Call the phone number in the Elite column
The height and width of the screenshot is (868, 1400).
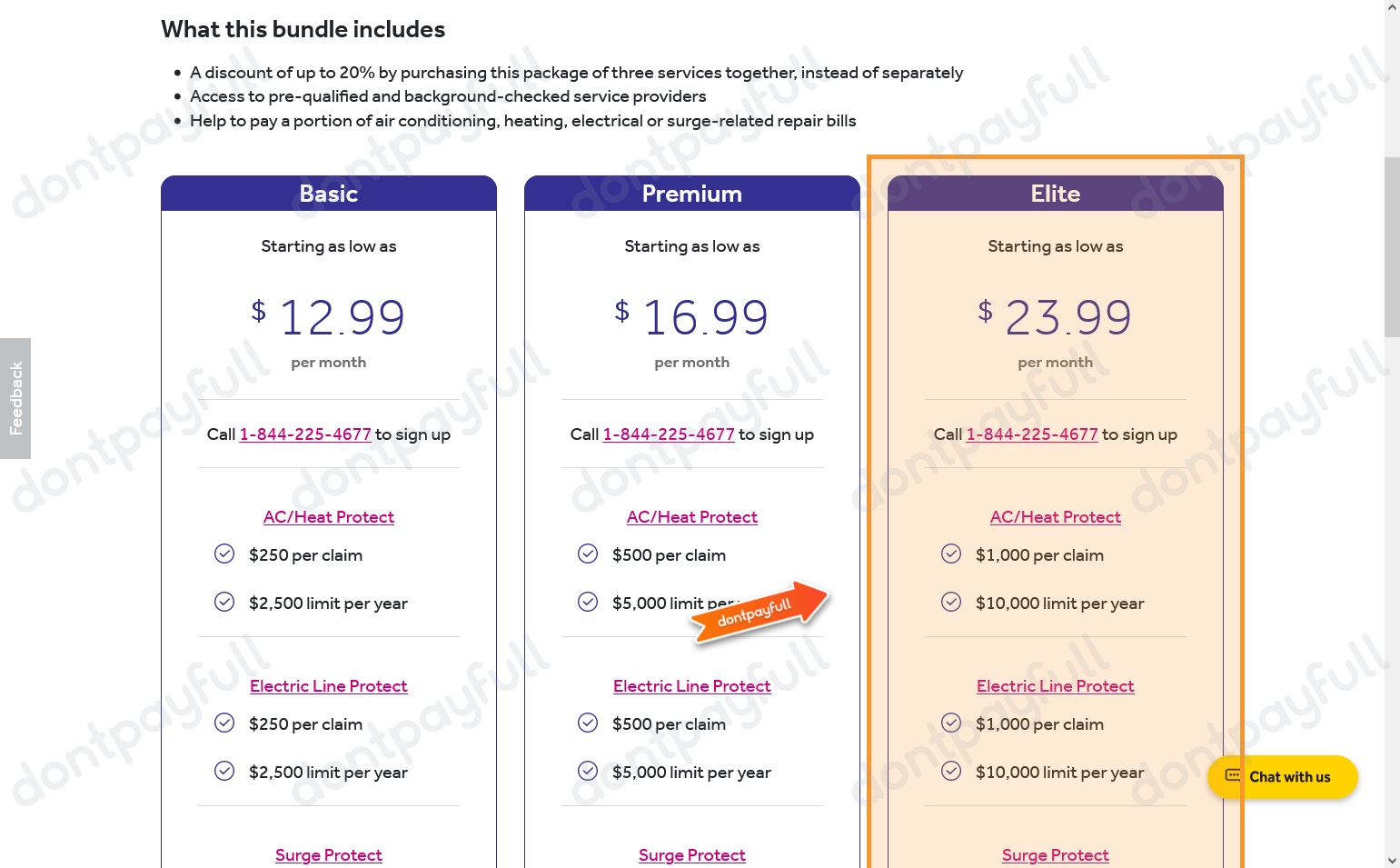(1032, 434)
